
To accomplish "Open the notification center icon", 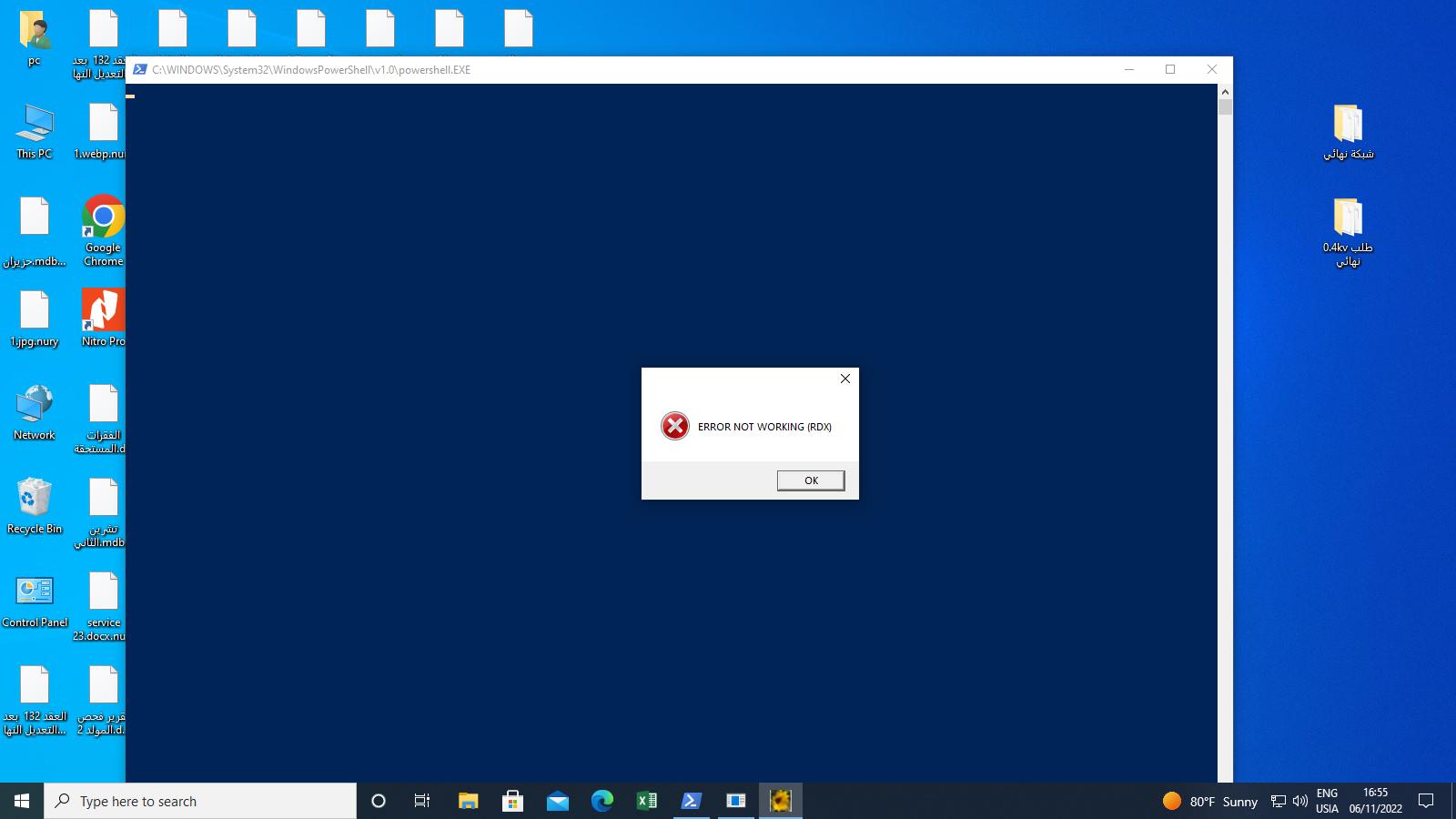I will [1426, 801].
